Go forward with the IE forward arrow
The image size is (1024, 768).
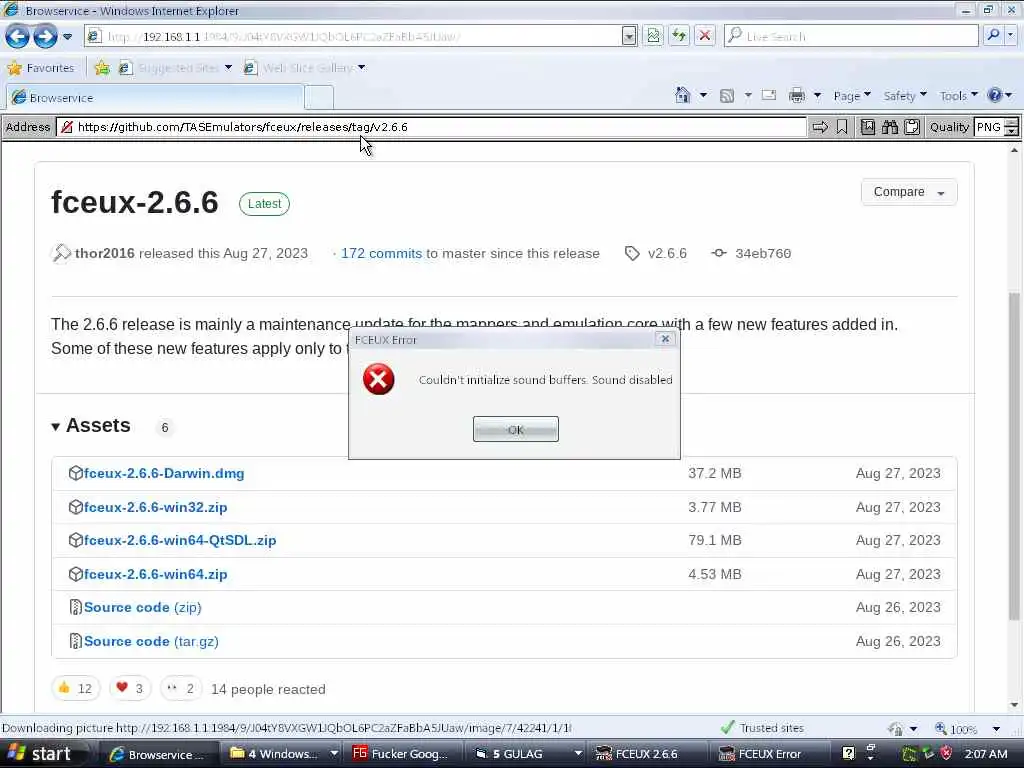pos(45,36)
